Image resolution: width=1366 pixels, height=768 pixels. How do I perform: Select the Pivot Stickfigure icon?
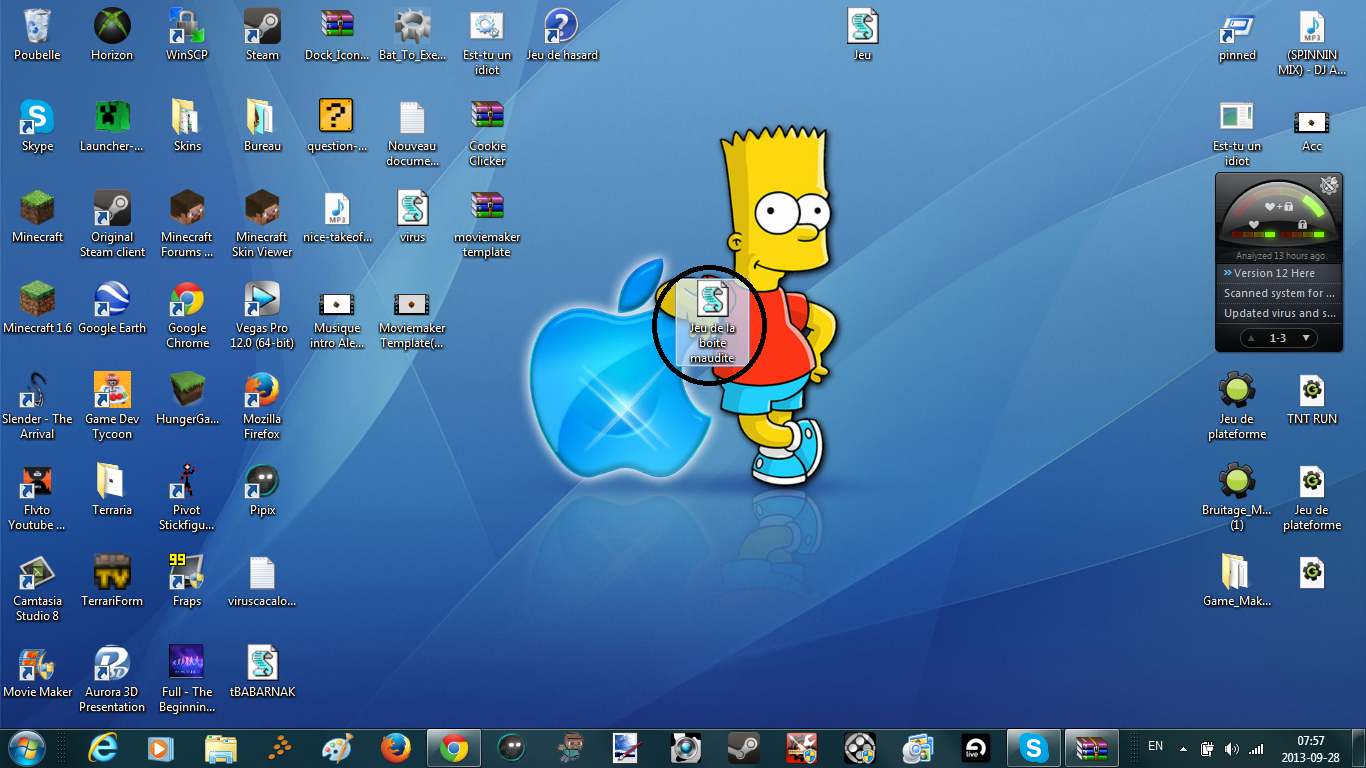click(x=187, y=497)
